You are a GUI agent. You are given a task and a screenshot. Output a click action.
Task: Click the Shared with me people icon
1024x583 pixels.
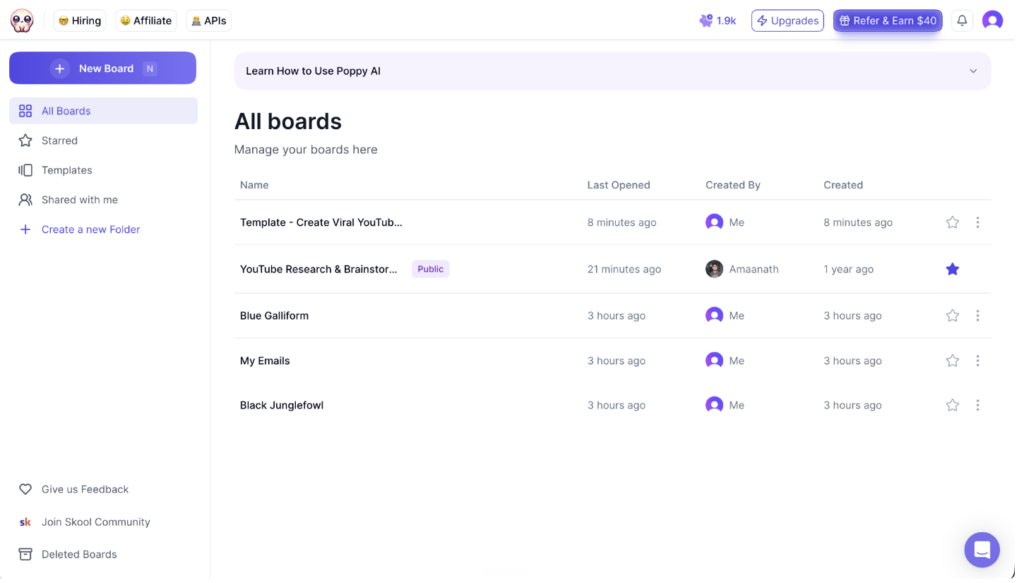pos(25,200)
